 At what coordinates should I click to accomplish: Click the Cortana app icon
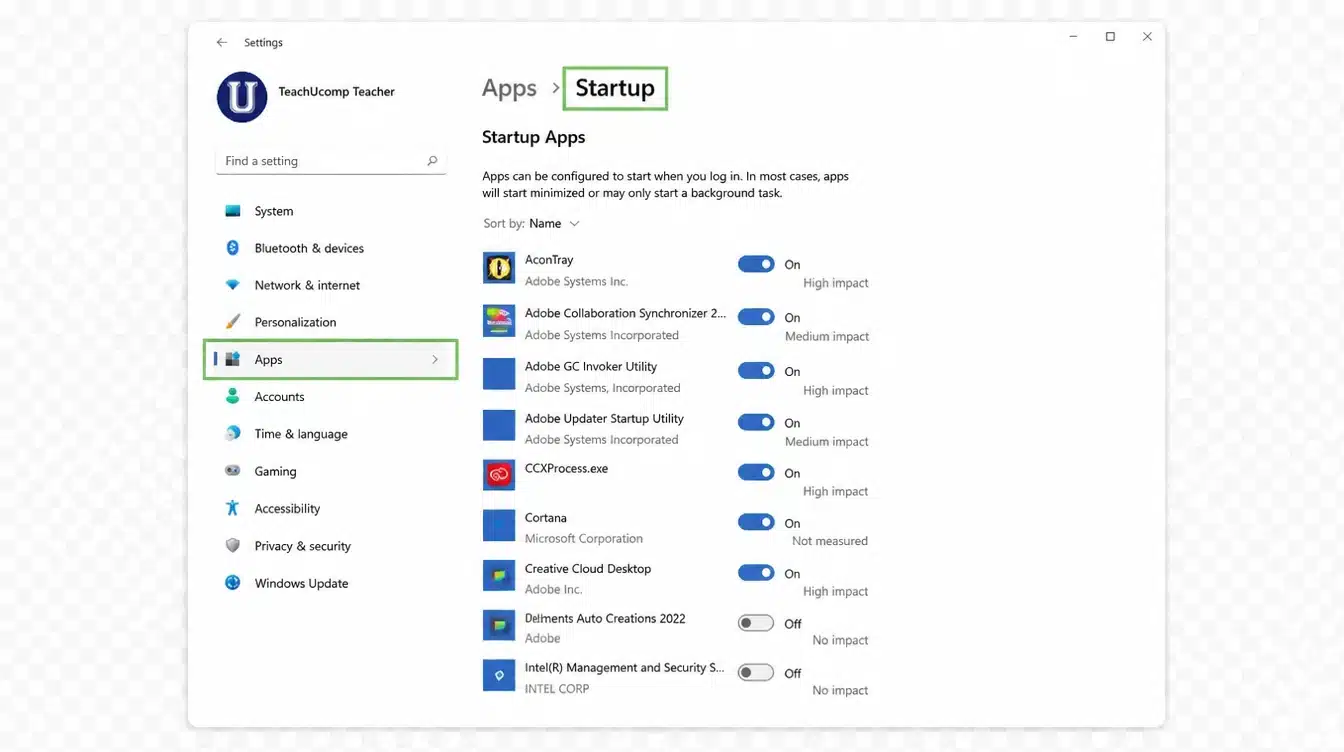click(x=499, y=525)
